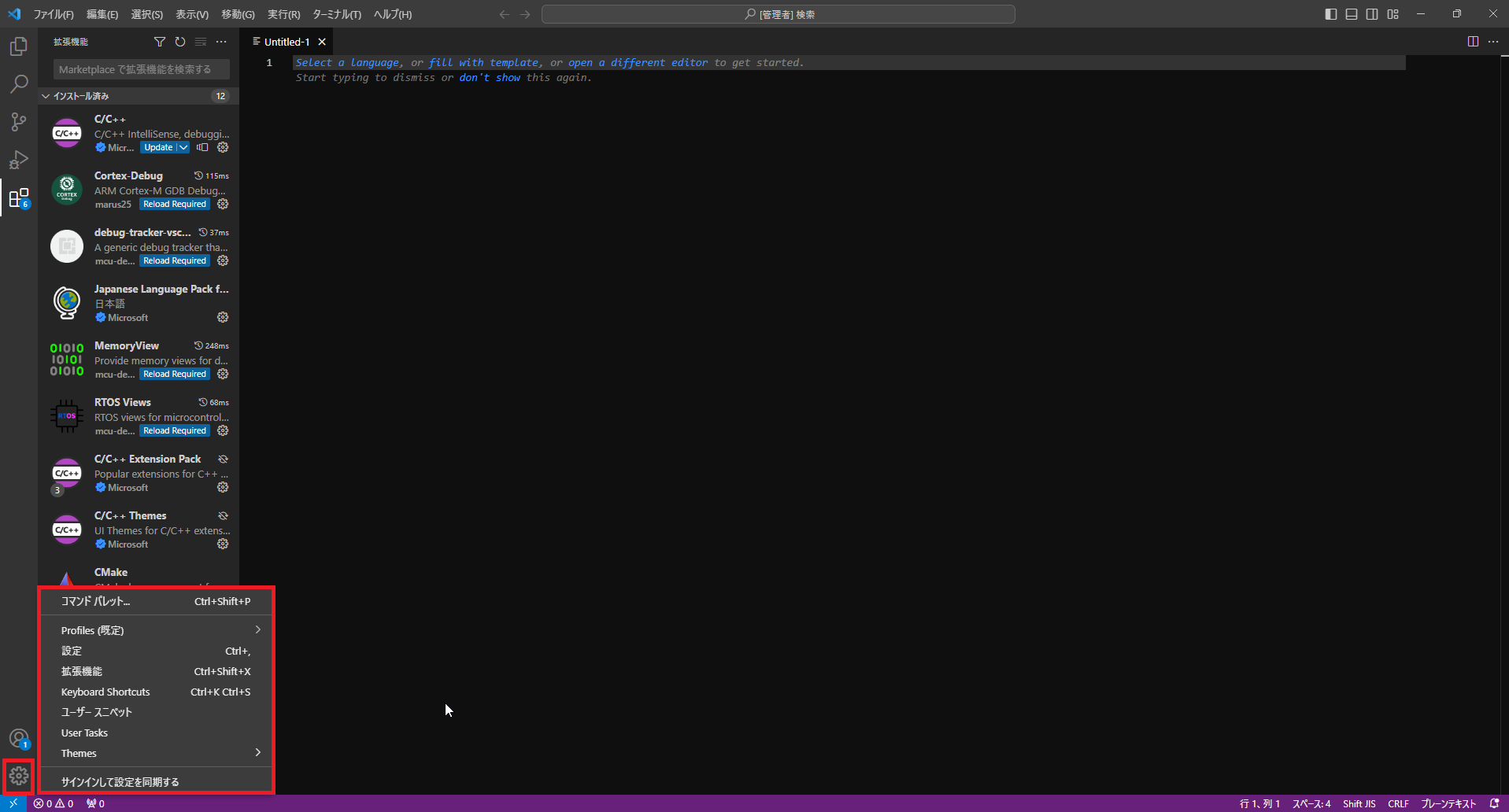This screenshot has height=812, width=1509.
Task: Choose Keyboard Shortcuts from the menu
Action: pos(157,692)
